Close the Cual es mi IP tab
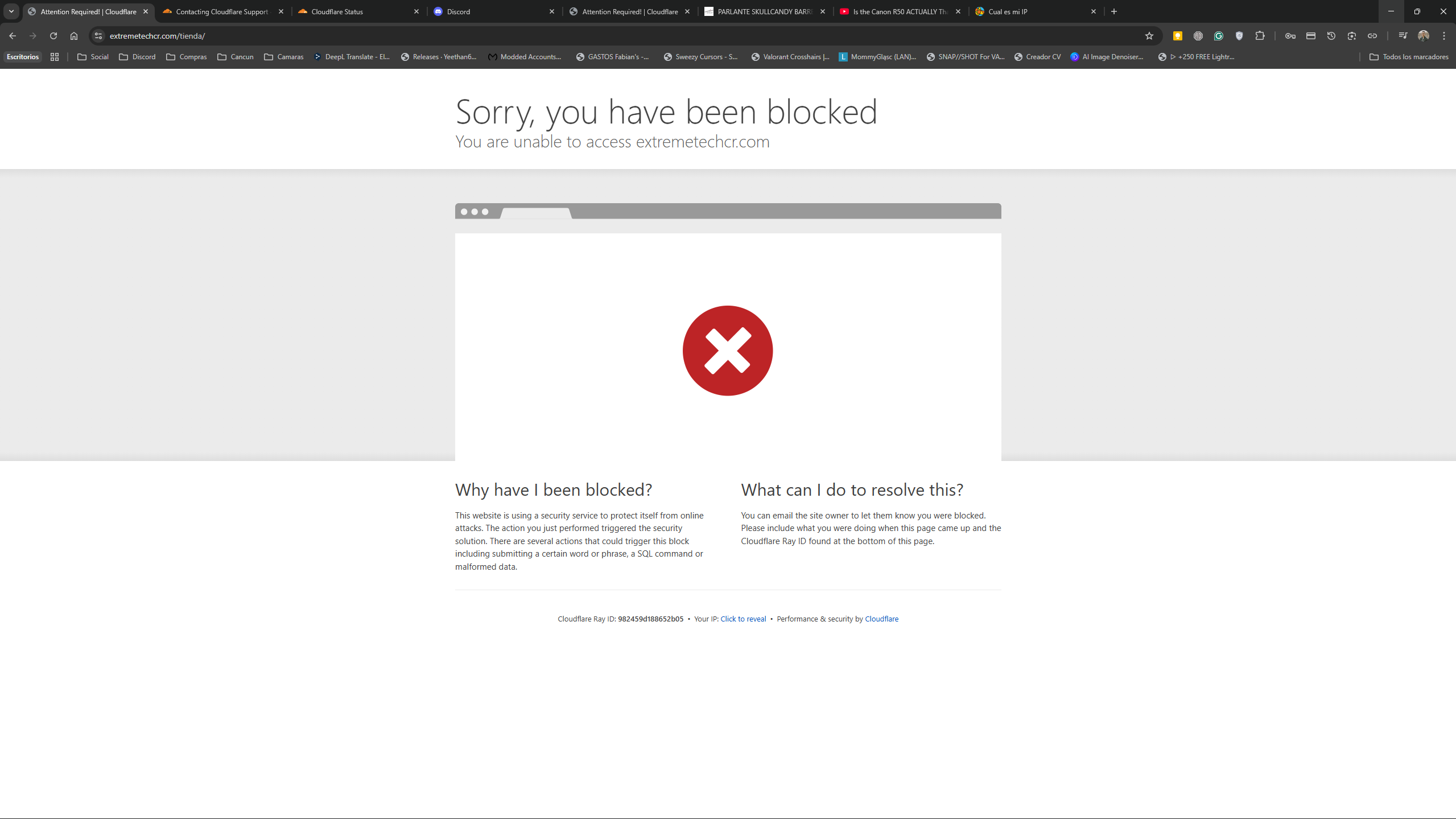Image resolution: width=1456 pixels, height=819 pixels. [1093, 11]
